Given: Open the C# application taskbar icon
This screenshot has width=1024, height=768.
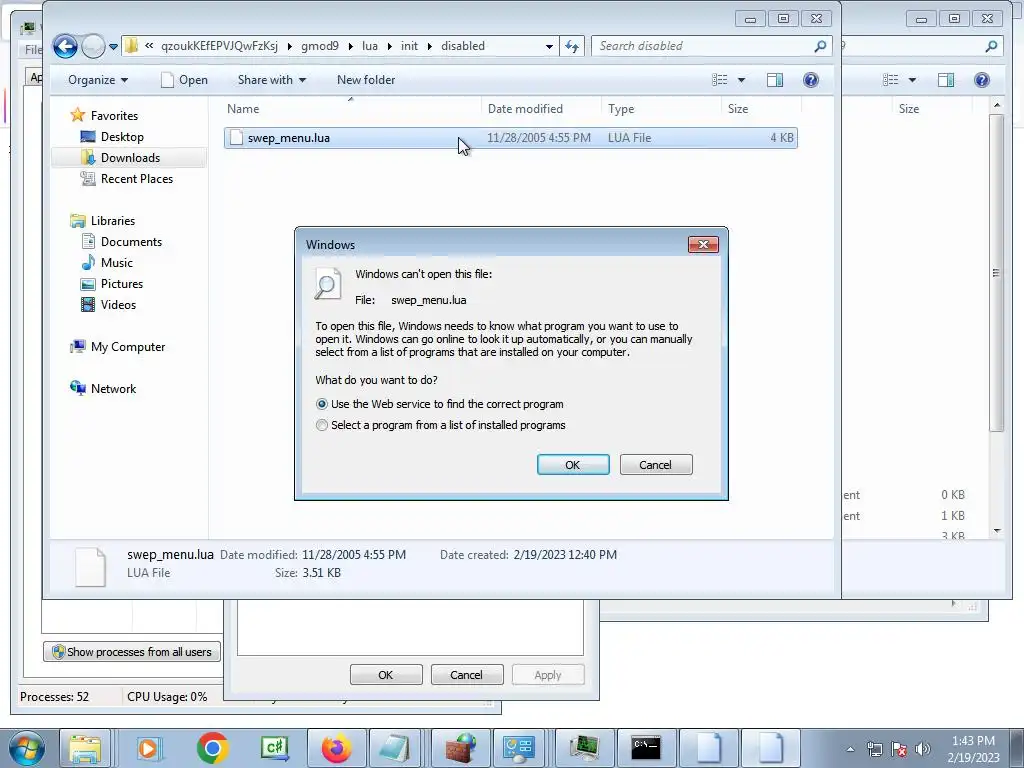Looking at the screenshot, I should (x=274, y=748).
